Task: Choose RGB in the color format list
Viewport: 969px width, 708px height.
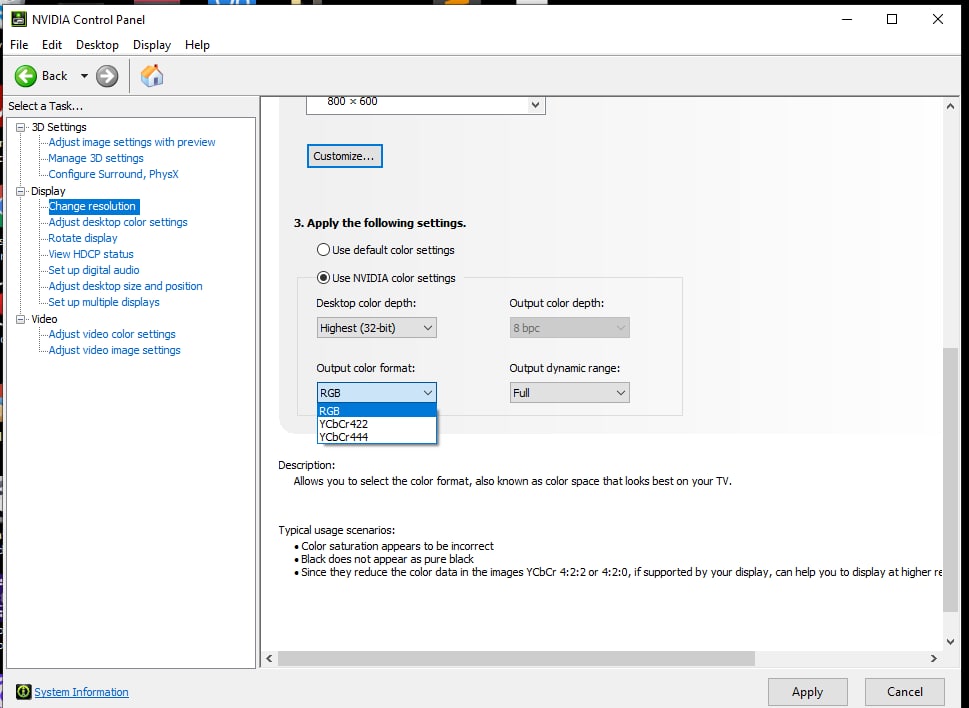Action: pos(376,410)
